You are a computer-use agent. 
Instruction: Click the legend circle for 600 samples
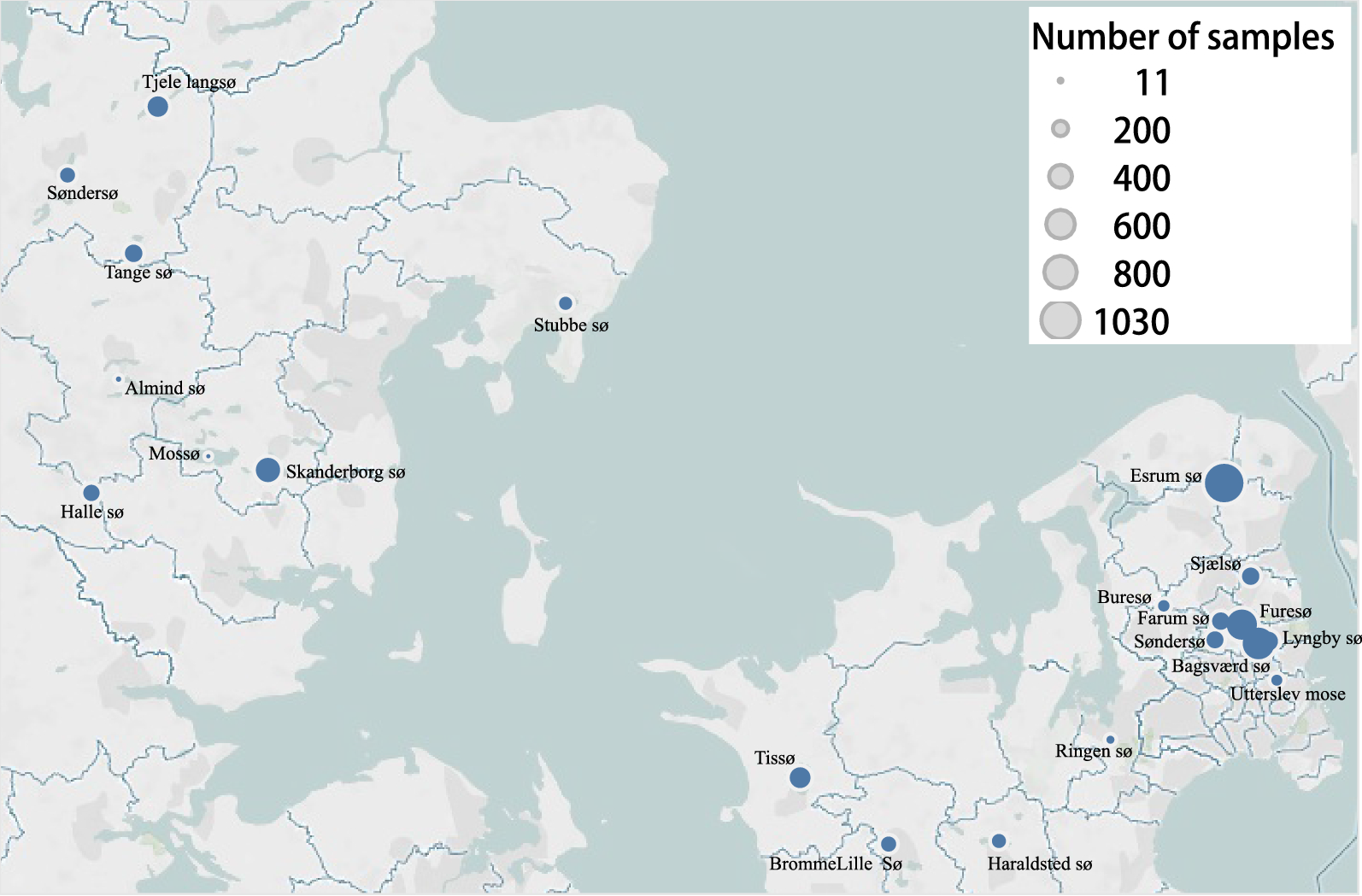[x=1060, y=225]
